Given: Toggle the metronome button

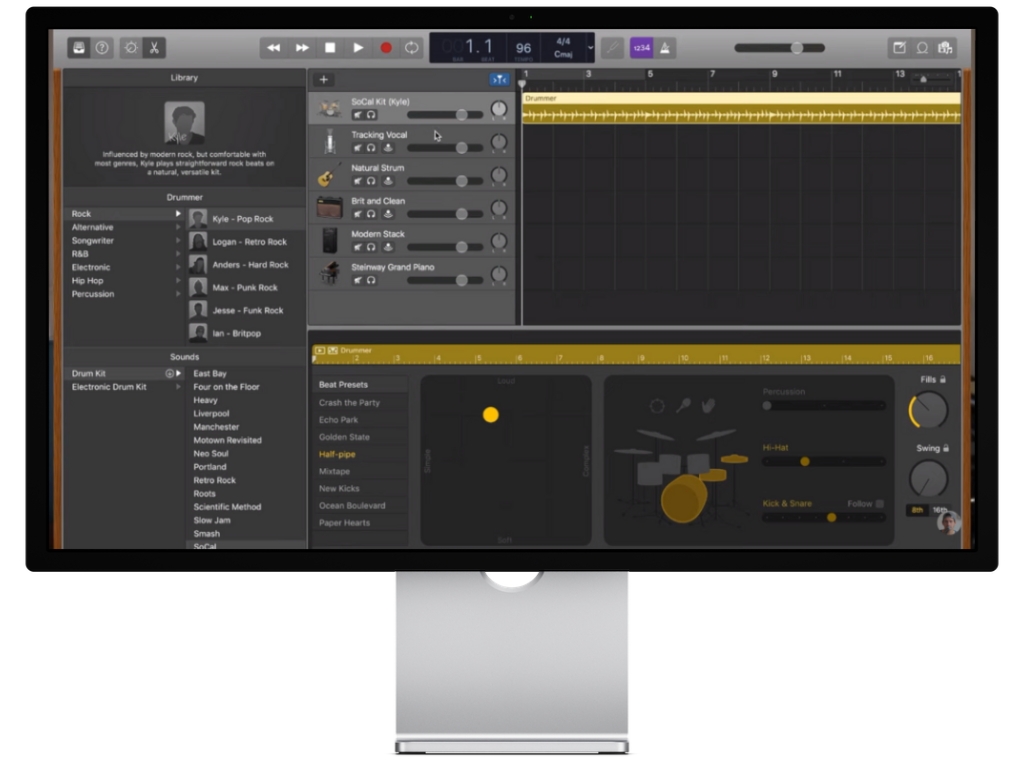Looking at the screenshot, I should [x=665, y=48].
